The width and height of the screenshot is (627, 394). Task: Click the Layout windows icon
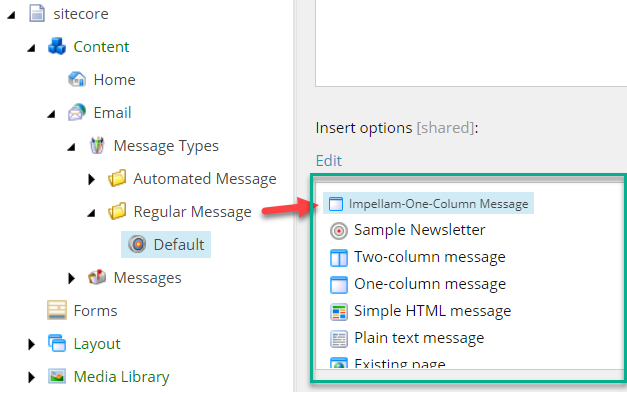click(x=57, y=343)
